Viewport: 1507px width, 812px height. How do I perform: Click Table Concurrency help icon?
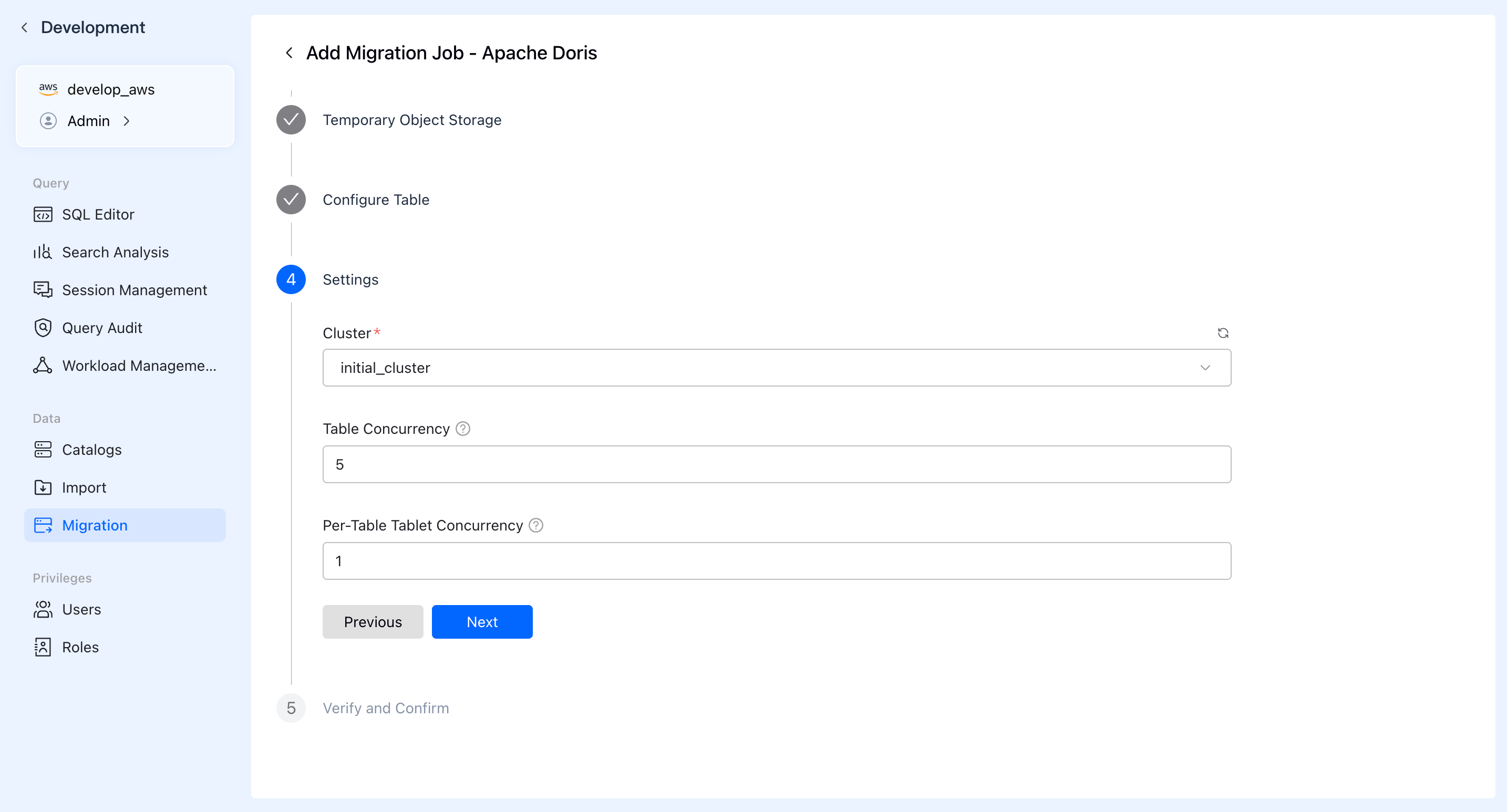click(x=463, y=429)
